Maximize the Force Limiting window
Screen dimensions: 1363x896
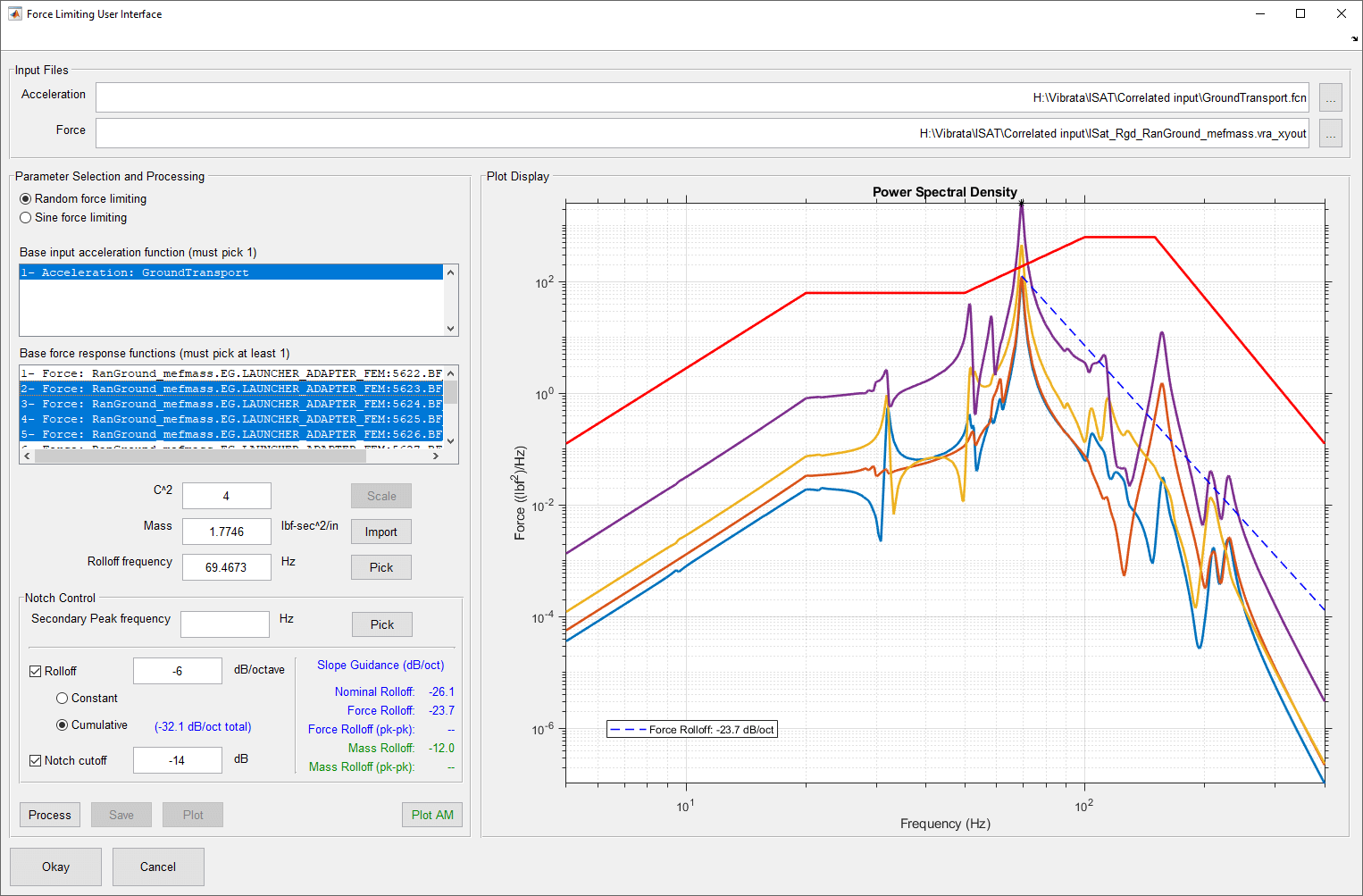pos(1300,13)
